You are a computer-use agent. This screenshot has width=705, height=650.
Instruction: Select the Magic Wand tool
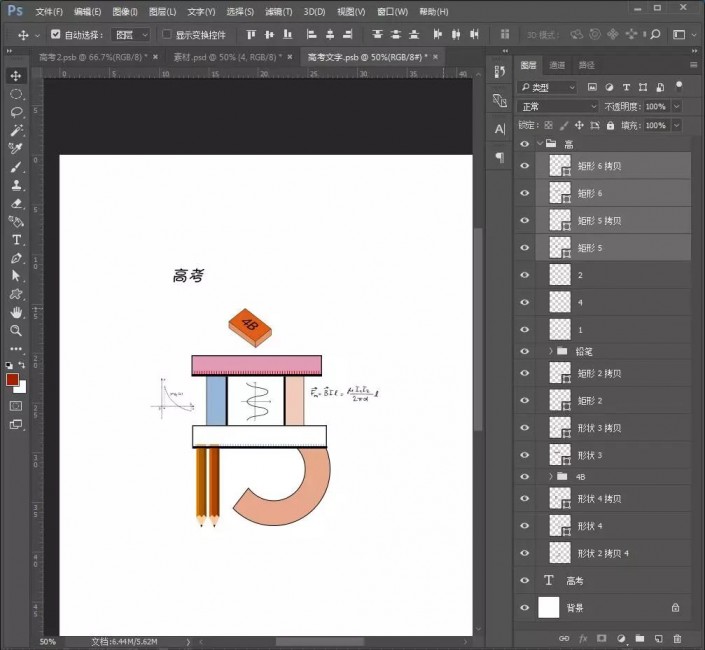tap(16, 130)
